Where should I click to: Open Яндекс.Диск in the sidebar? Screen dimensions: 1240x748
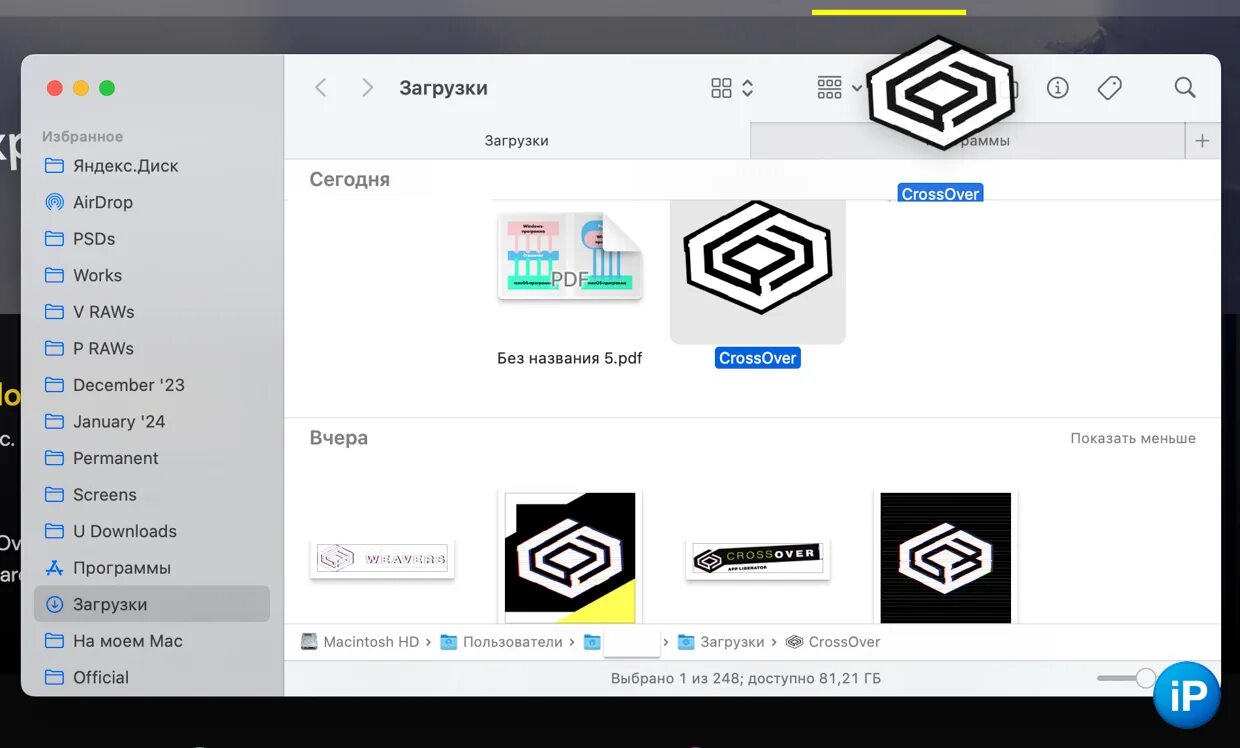pos(152,166)
